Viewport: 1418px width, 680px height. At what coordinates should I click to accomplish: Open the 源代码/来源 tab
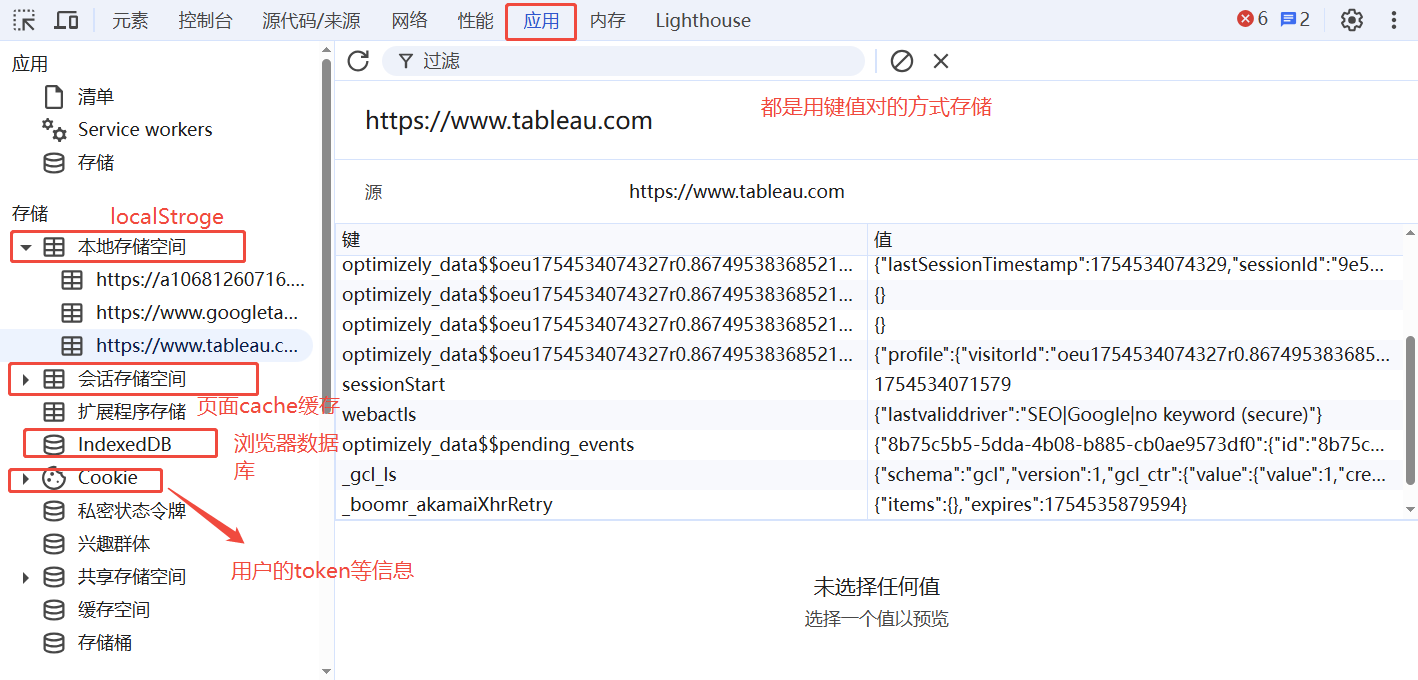(x=311, y=20)
